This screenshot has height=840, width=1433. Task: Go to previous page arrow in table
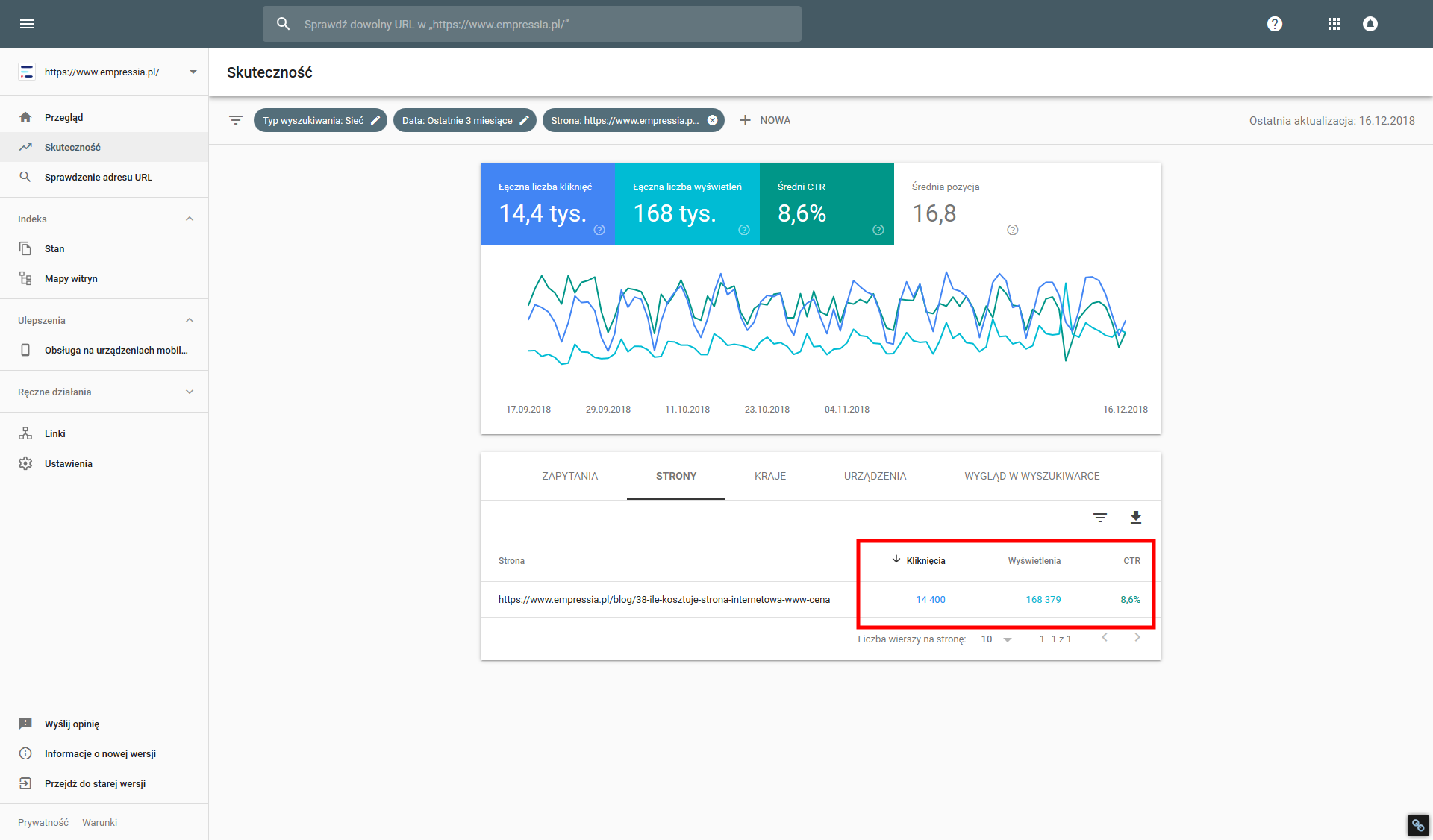coord(1105,637)
